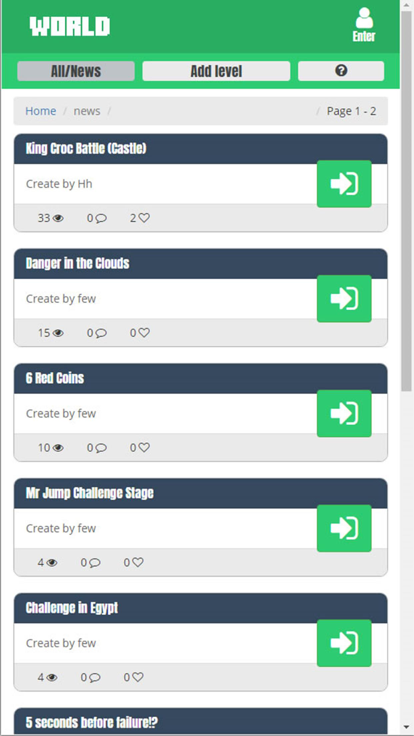Click the WORLD logo title
Viewport: 414px width, 736px height.
point(70,26)
